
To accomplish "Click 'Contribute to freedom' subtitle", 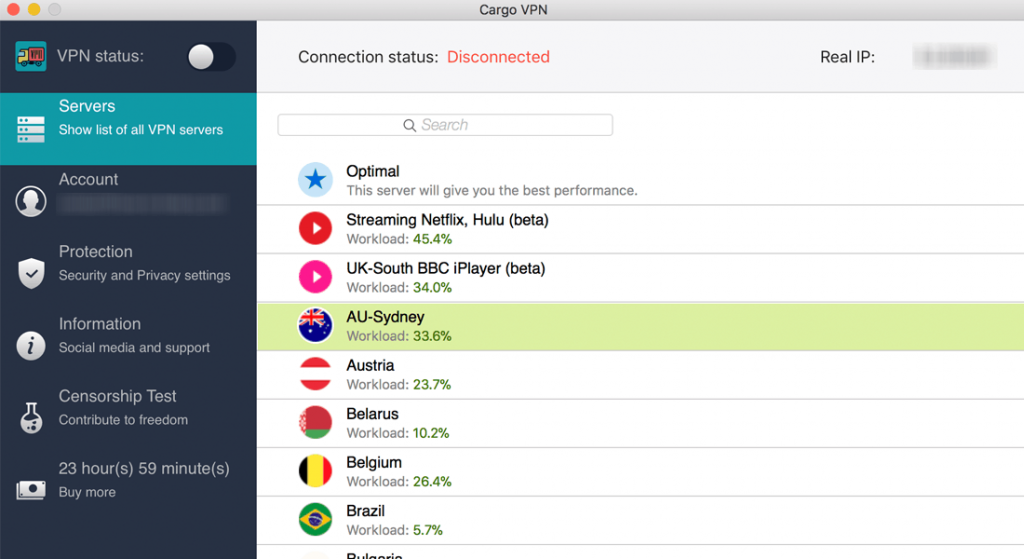I will [123, 420].
